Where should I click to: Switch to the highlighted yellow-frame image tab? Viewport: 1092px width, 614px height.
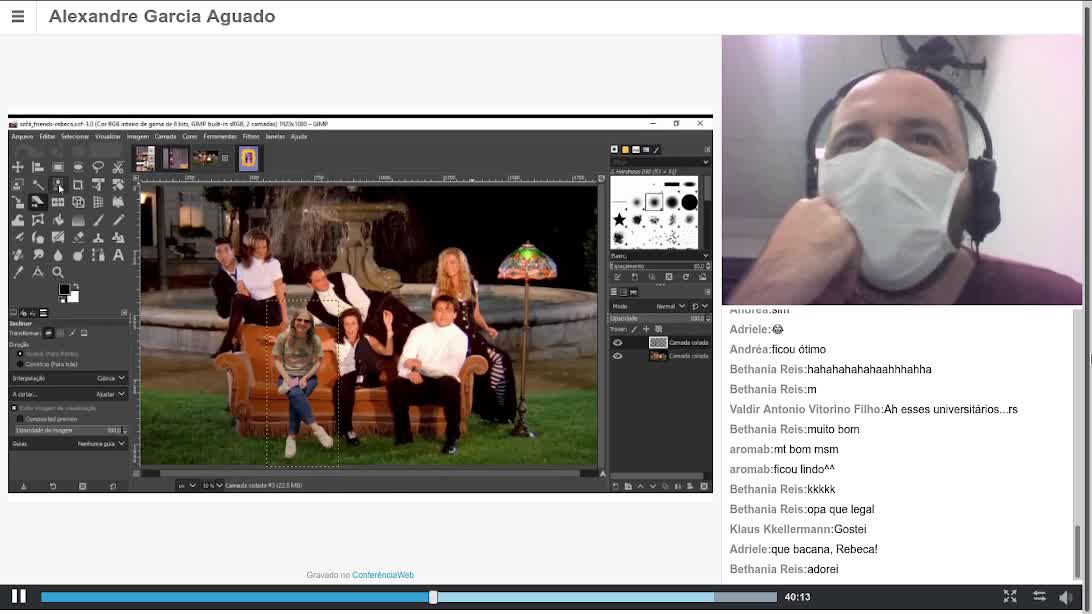[x=249, y=159]
